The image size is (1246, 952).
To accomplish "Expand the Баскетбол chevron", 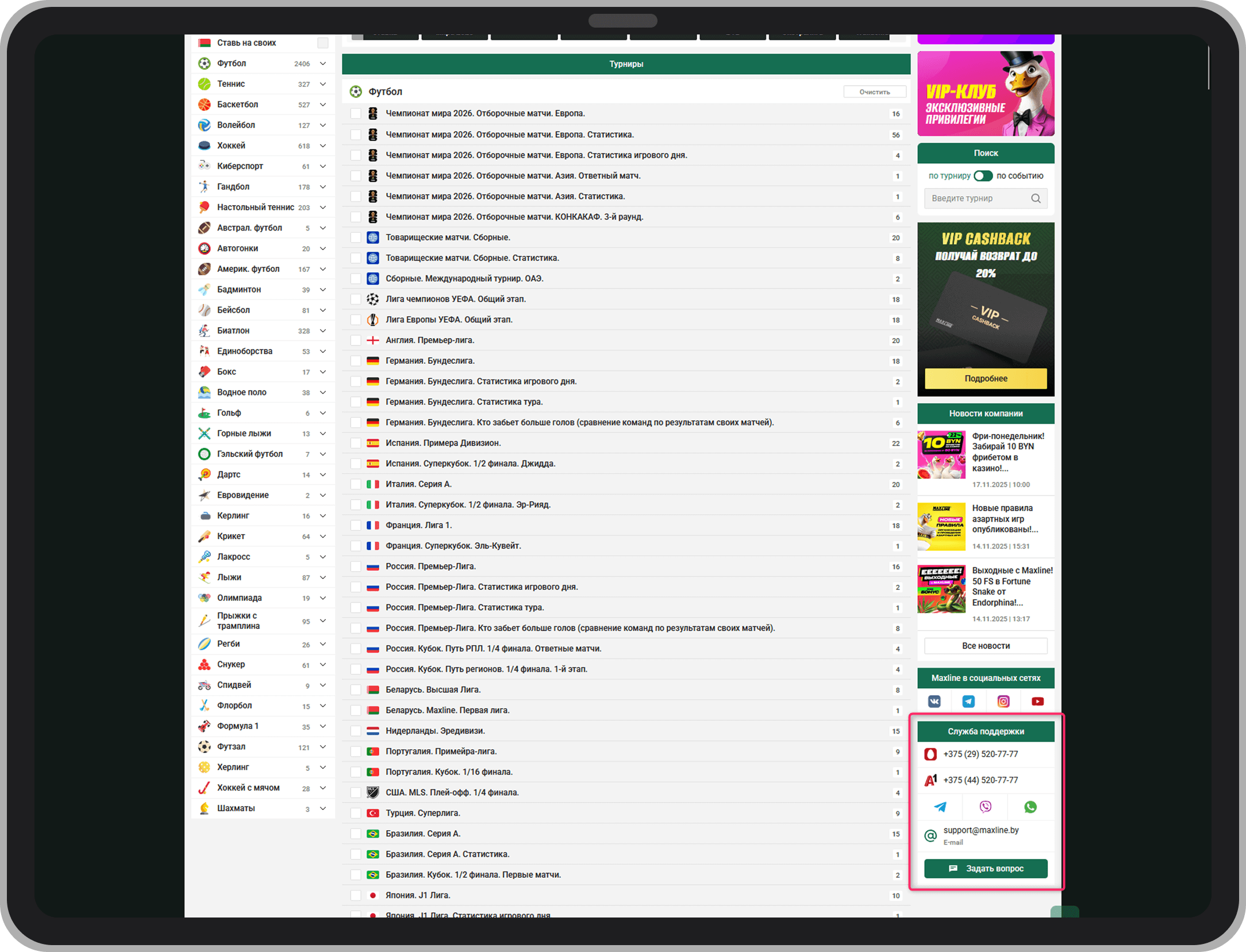I will [x=323, y=105].
